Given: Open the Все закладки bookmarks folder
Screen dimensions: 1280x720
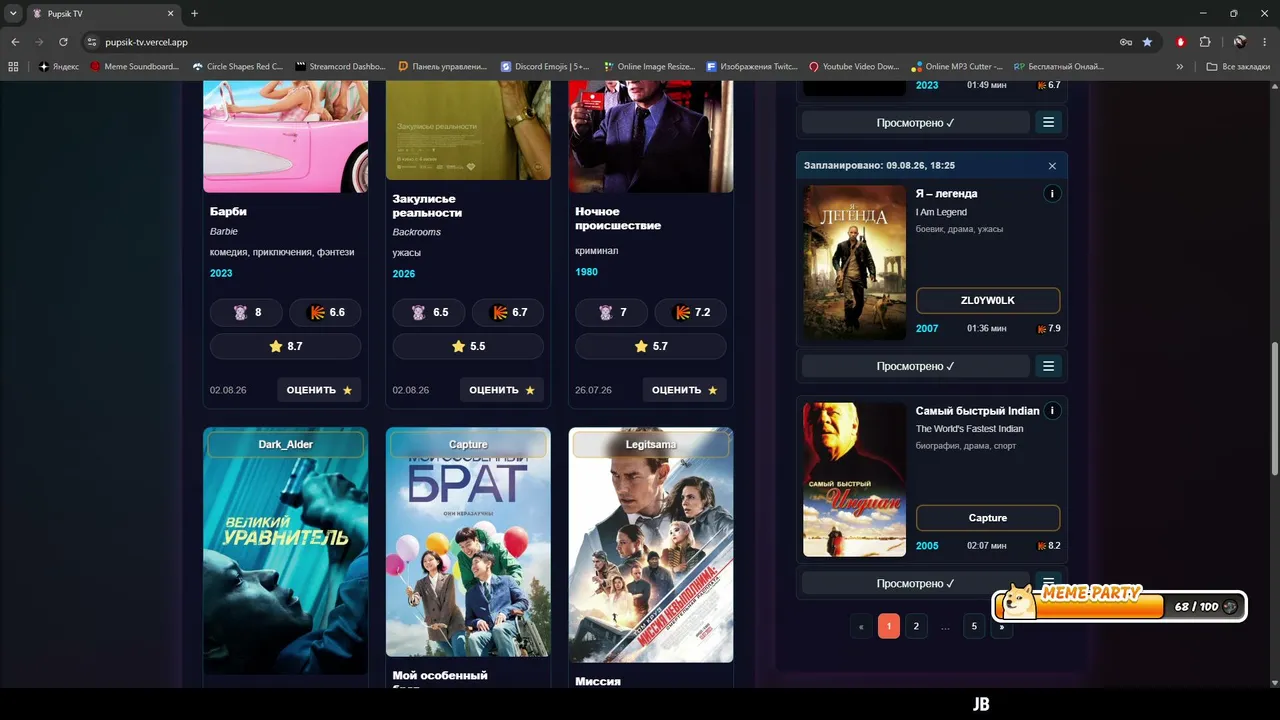Looking at the screenshot, I should pyautogui.click(x=1238, y=67).
